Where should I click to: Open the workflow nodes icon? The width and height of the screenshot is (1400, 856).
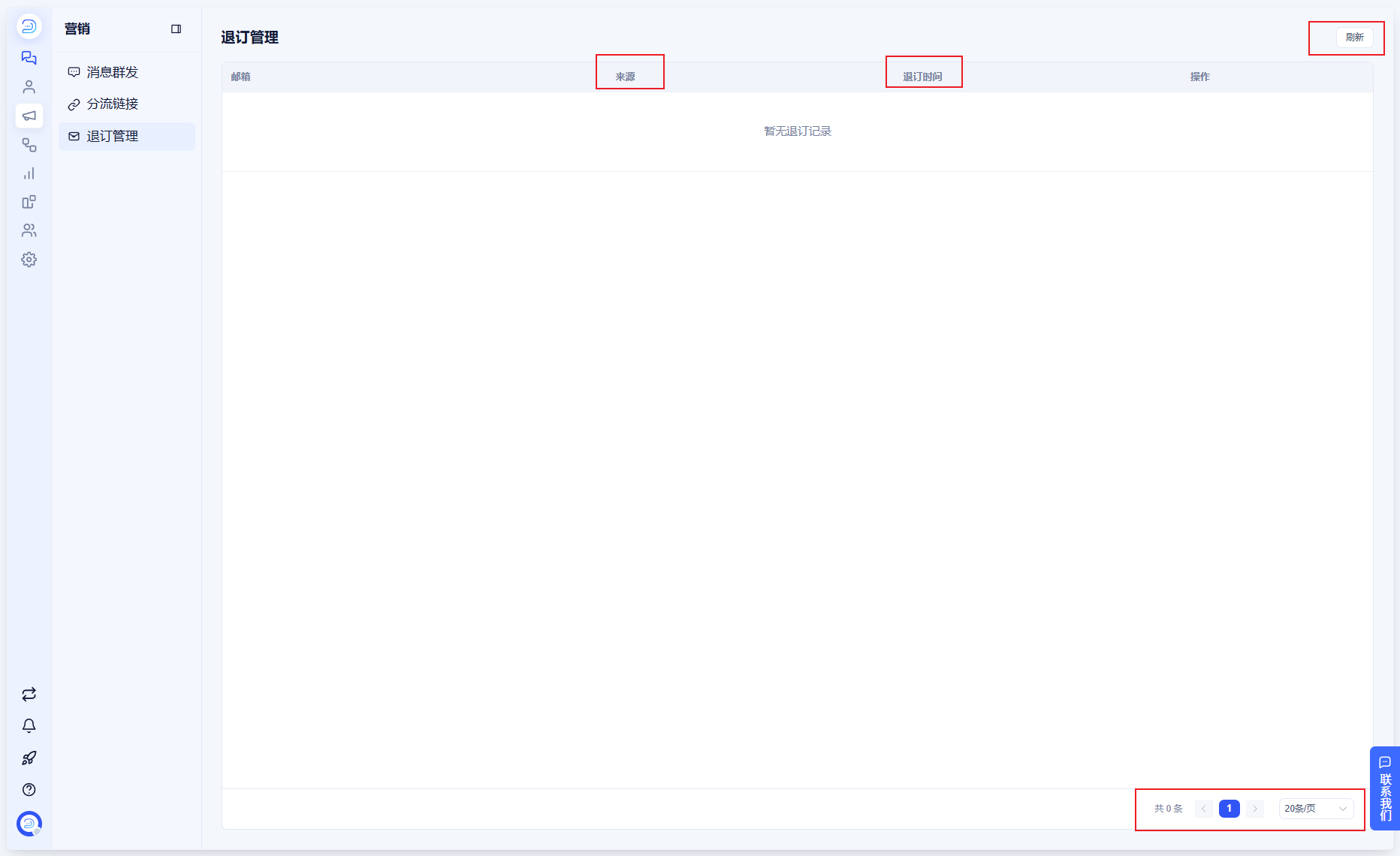pyautogui.click(x=29, y=145)
